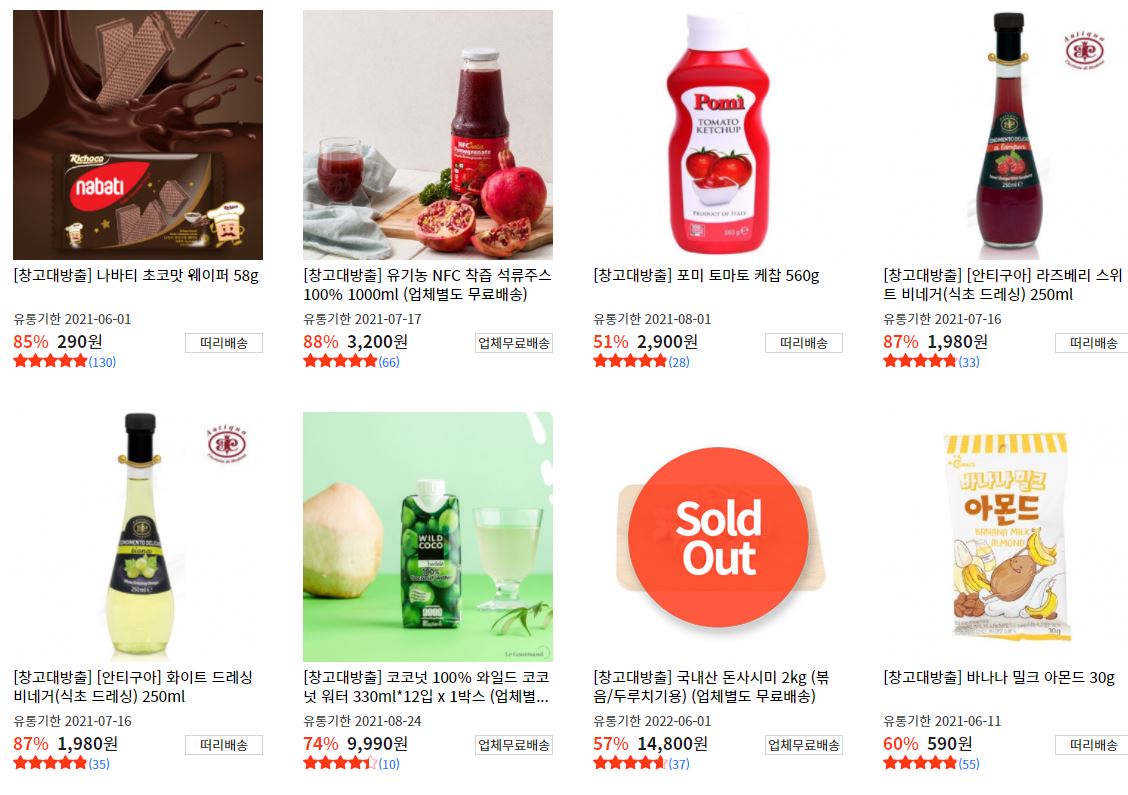Open the (37) reviews count for pork item

tap(679, 764)
